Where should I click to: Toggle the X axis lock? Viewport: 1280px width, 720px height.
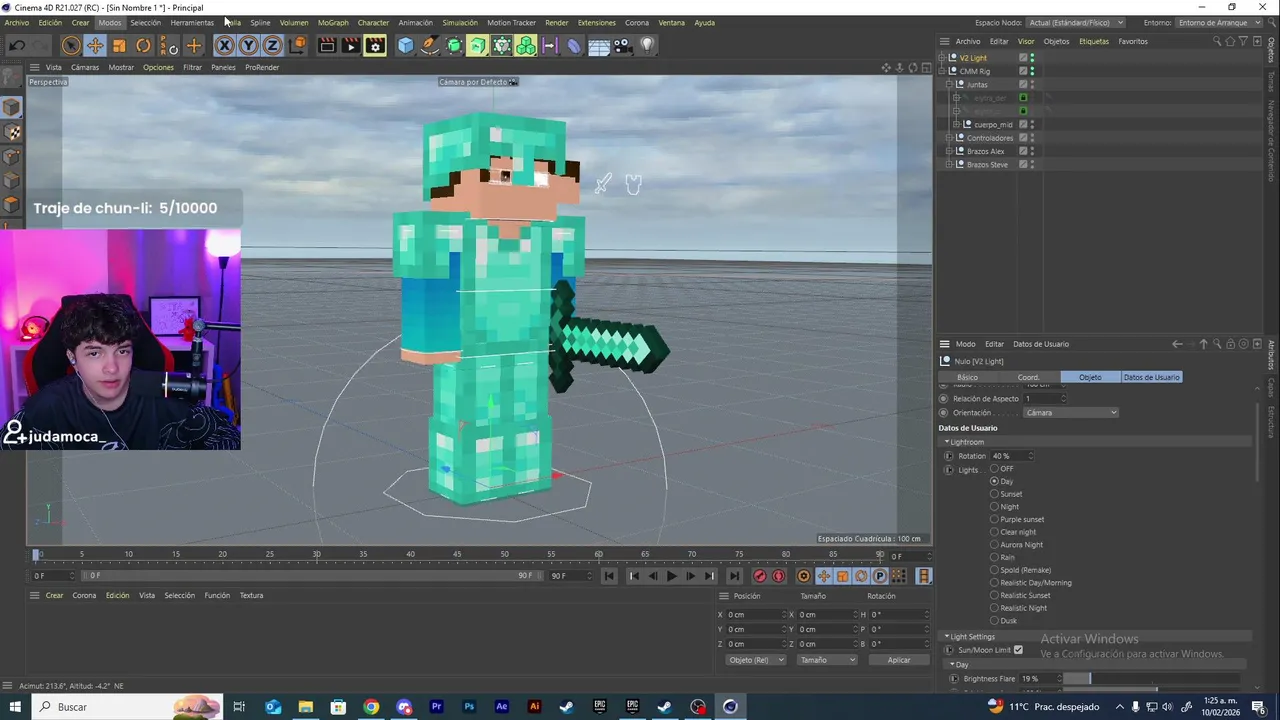coord(224,45)
